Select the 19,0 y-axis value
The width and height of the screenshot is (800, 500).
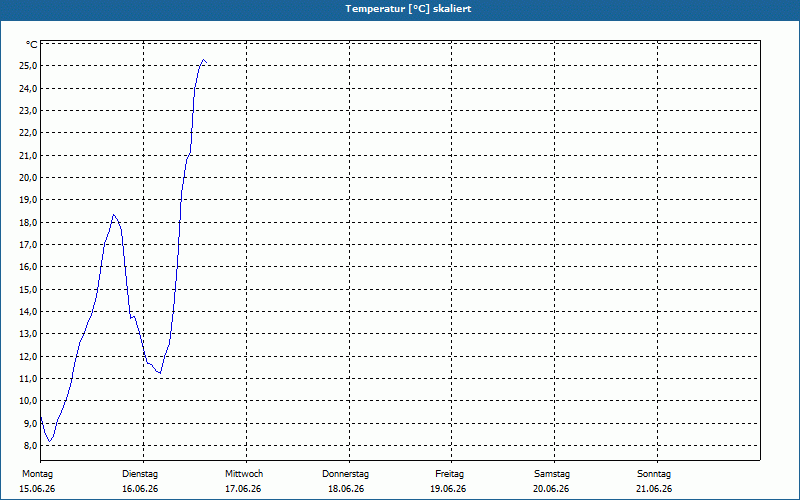(29, 199)
